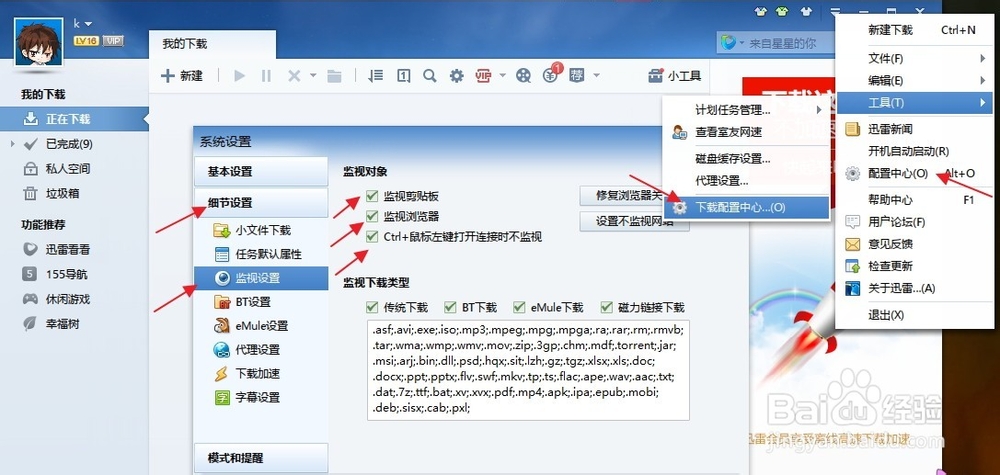This screenshot has width=1000, height=475.
Task: Click the 新建 new download button
Action: 182,76
